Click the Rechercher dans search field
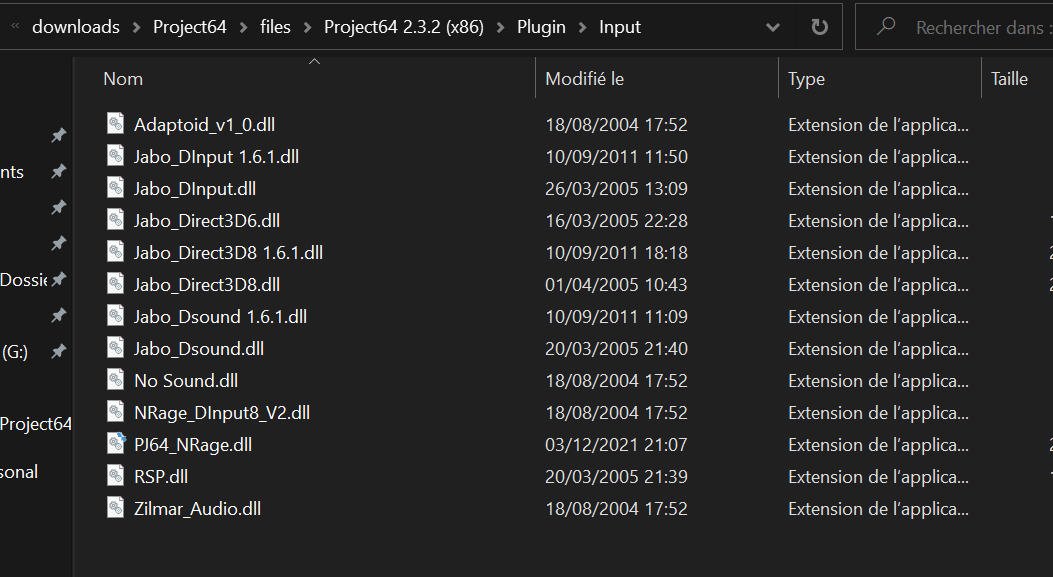 click(980, 27)
